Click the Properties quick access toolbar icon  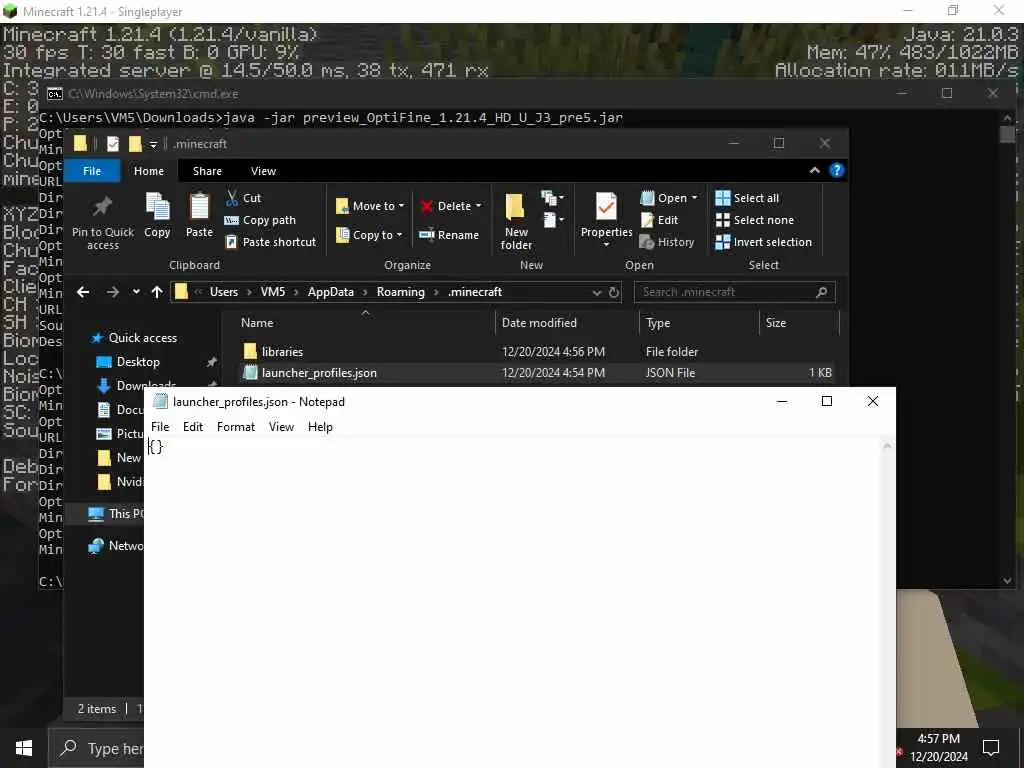[x=113, y=144]
